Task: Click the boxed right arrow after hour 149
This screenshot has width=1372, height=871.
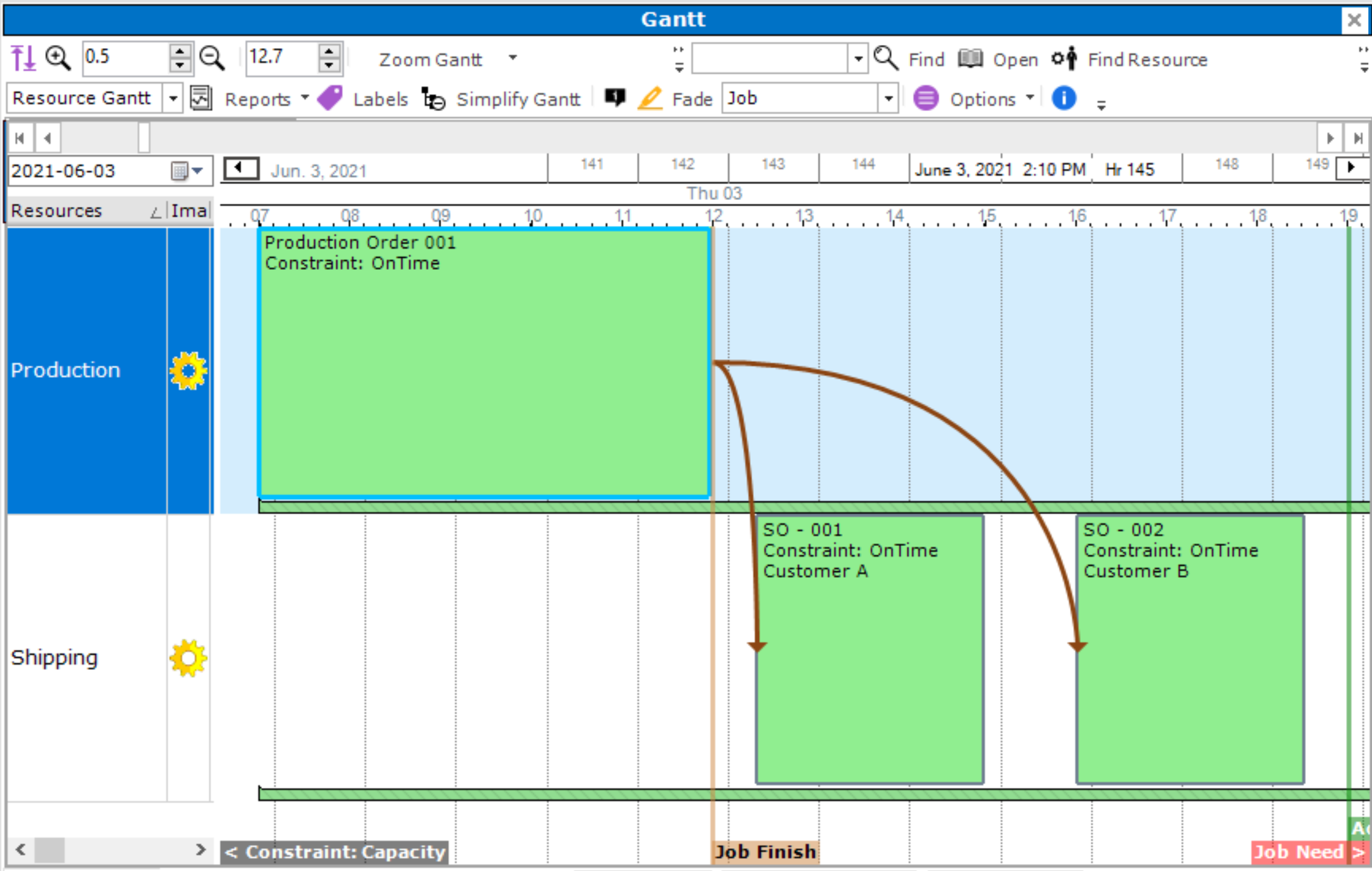Action: (1350, 168)
